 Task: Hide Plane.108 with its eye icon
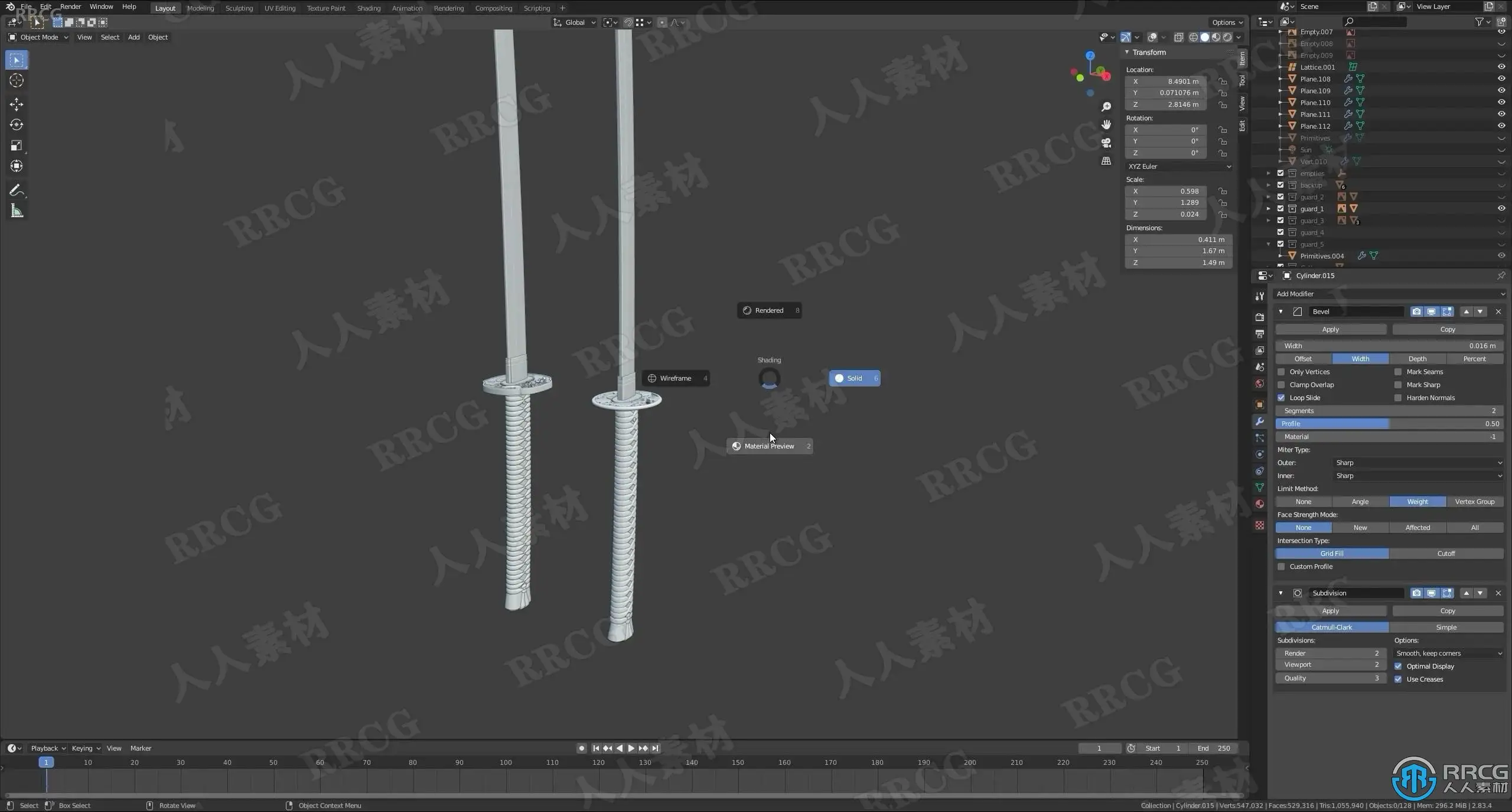pos(1501,79)
